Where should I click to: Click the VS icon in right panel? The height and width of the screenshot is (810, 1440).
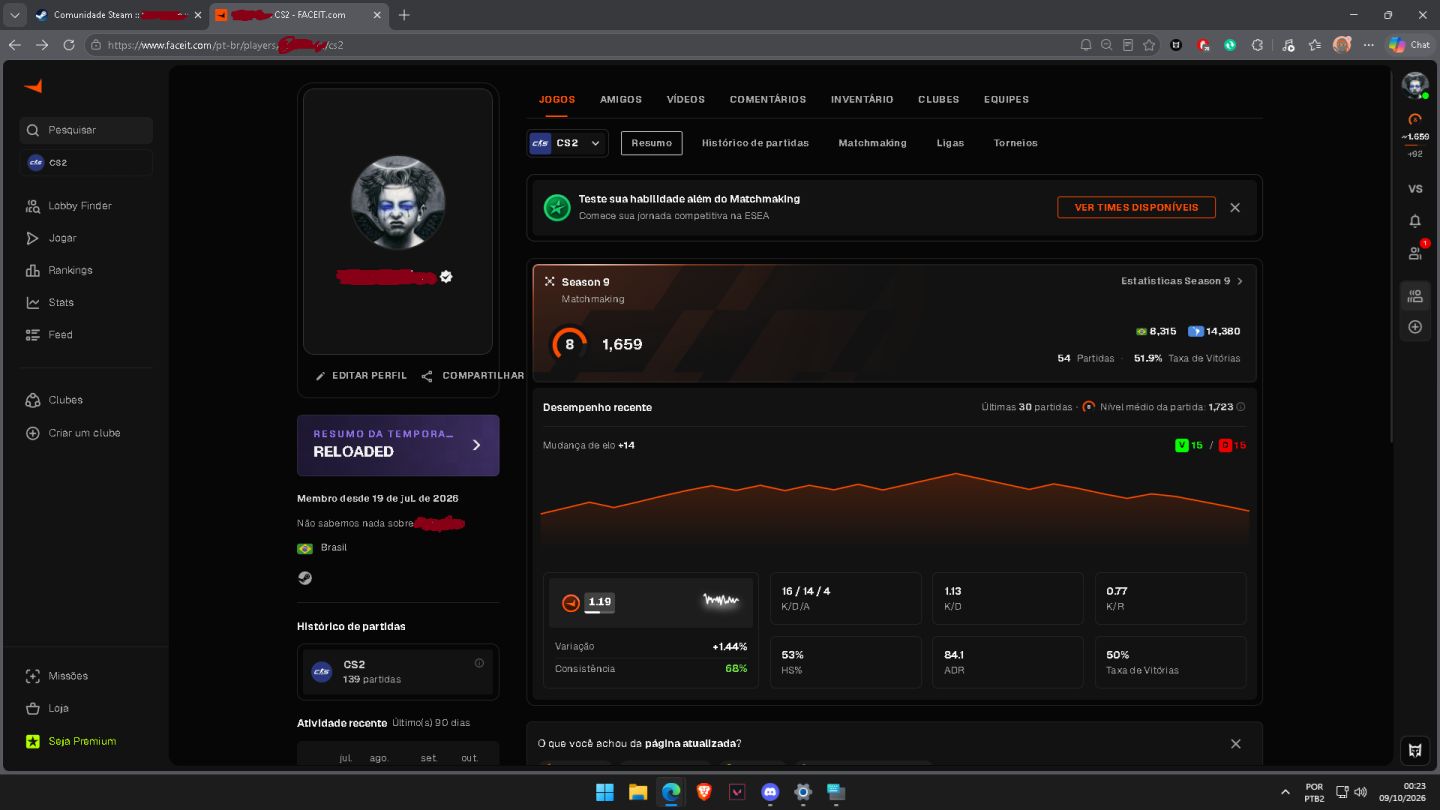1415,189
